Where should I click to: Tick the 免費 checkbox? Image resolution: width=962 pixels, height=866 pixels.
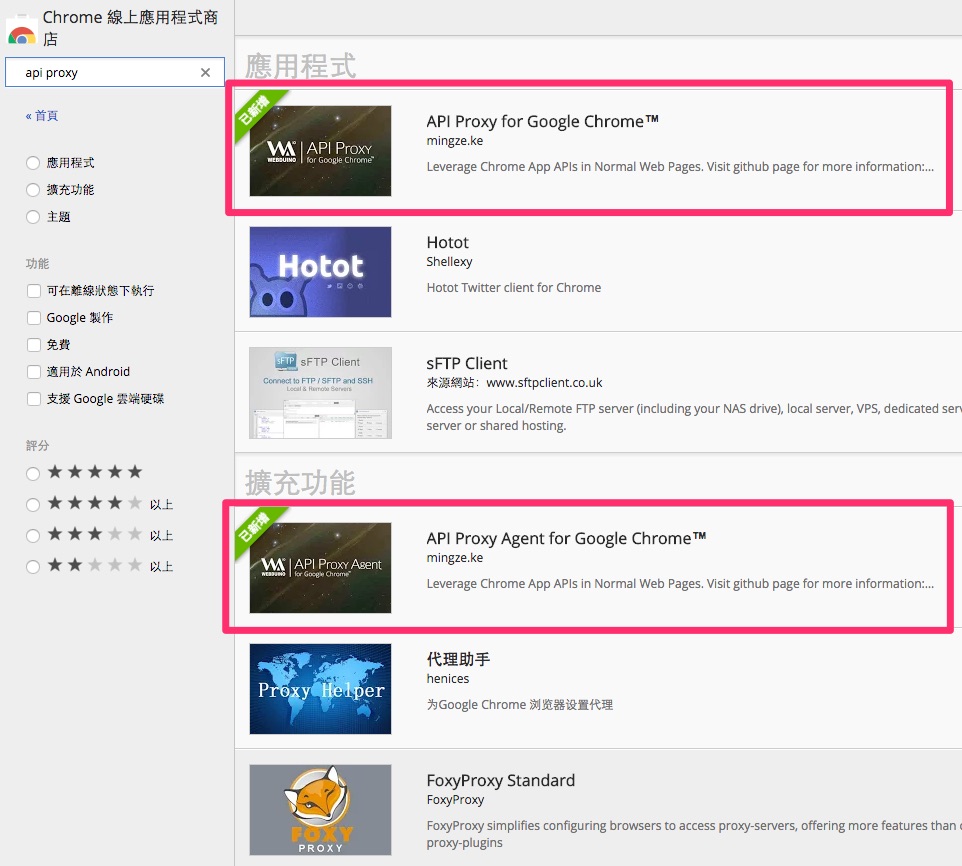(34, 345)
